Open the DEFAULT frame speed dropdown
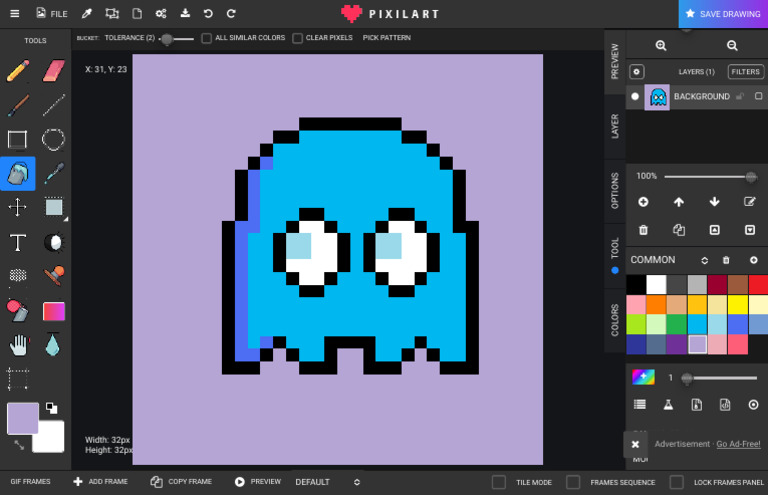 click(327, 482)
